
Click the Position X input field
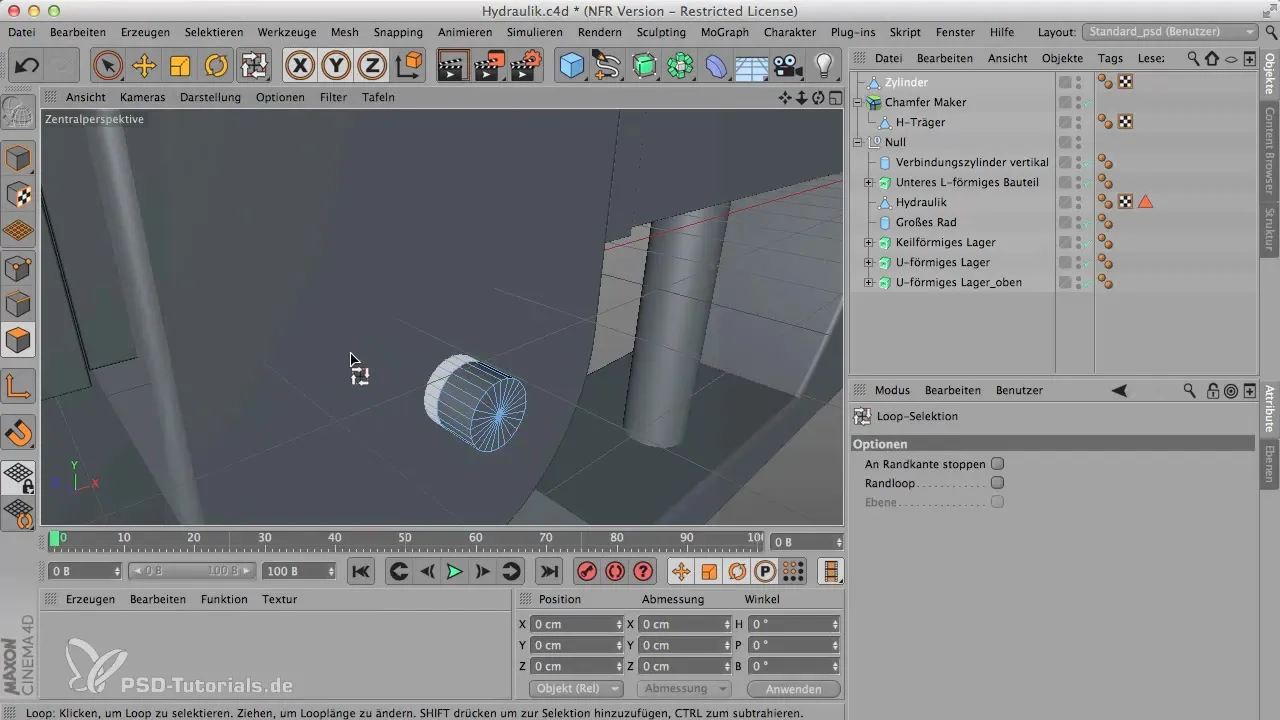click(577, 624)
